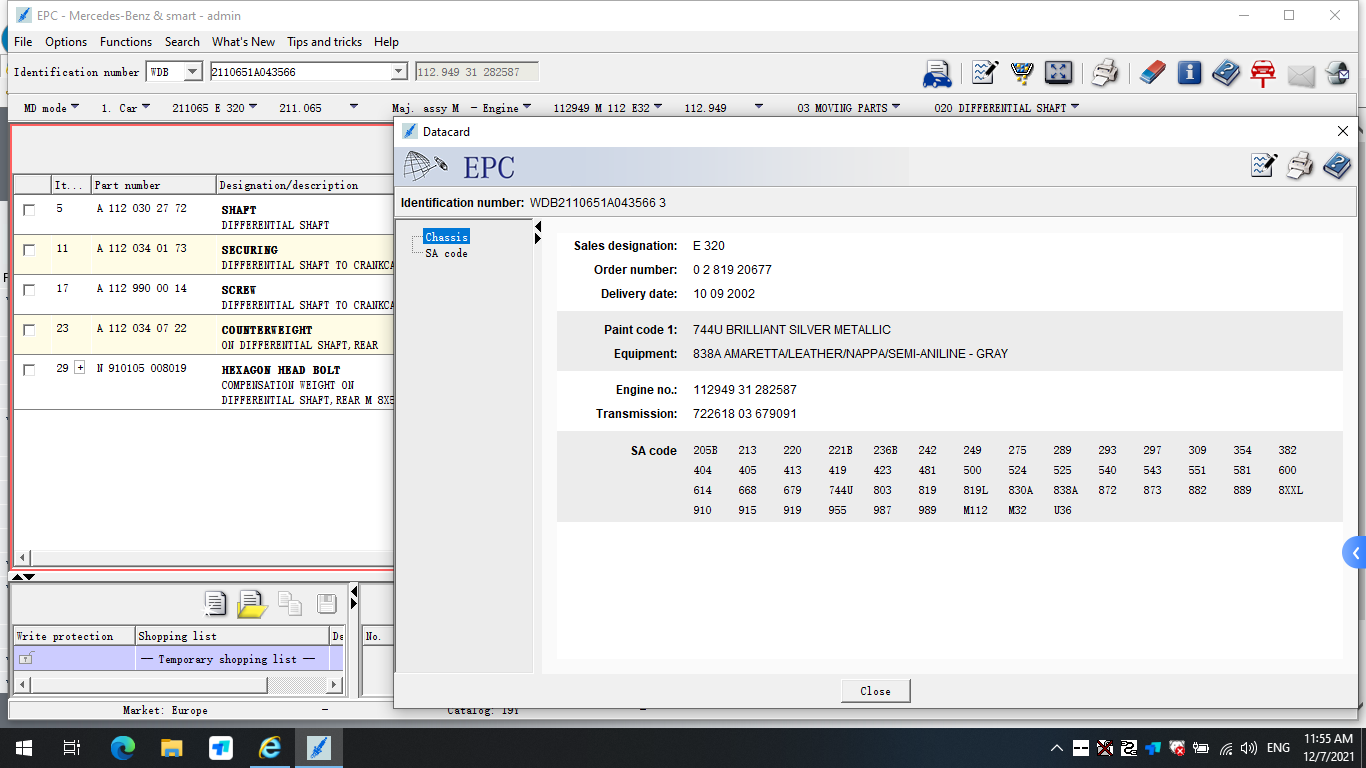This screenshot has width=1366, height=768.
Task: Show hidden icons in the system tray
Action: [1056, 748]
